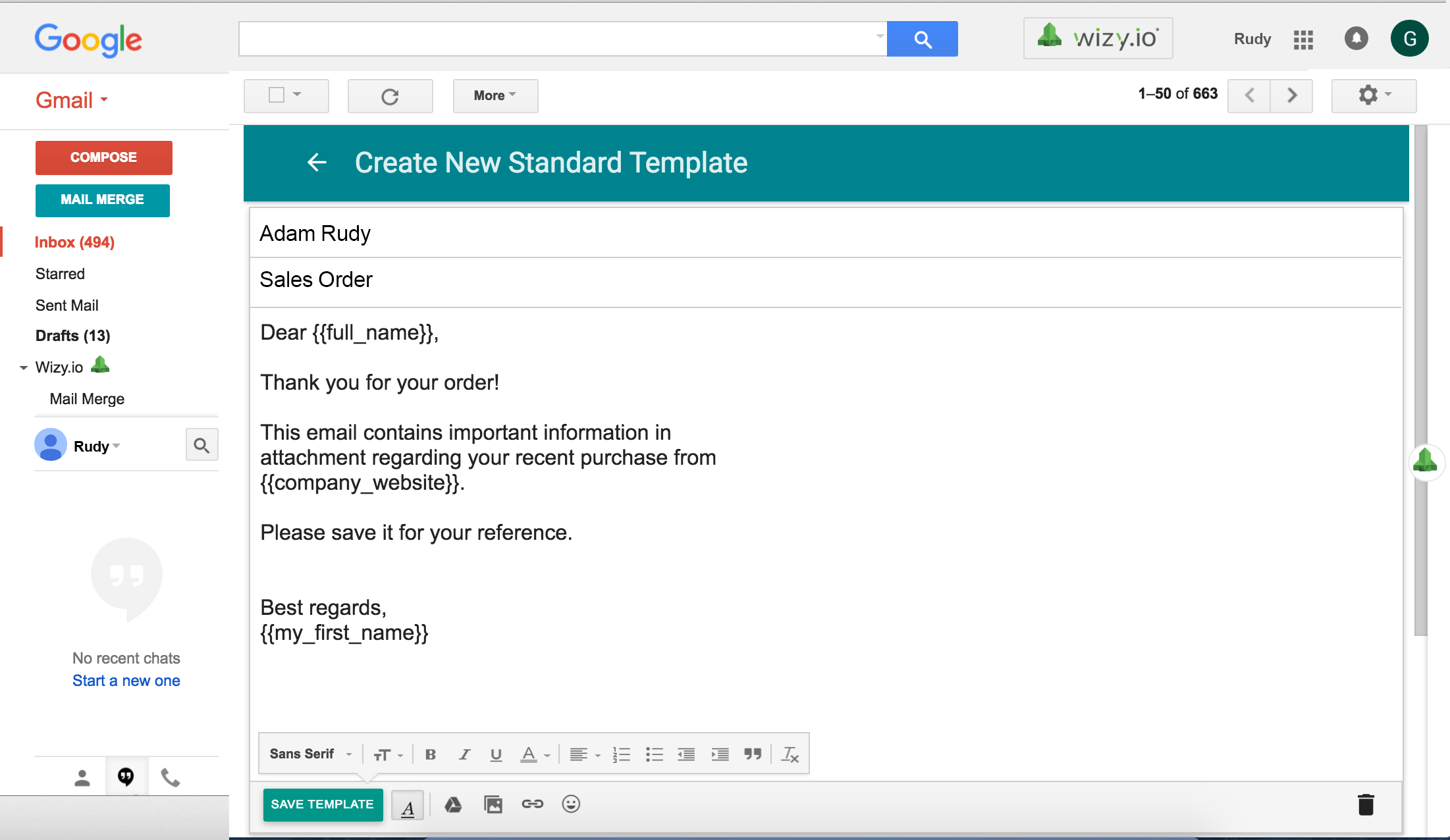Click the COMPOSE button

click(x=103, y=157)
